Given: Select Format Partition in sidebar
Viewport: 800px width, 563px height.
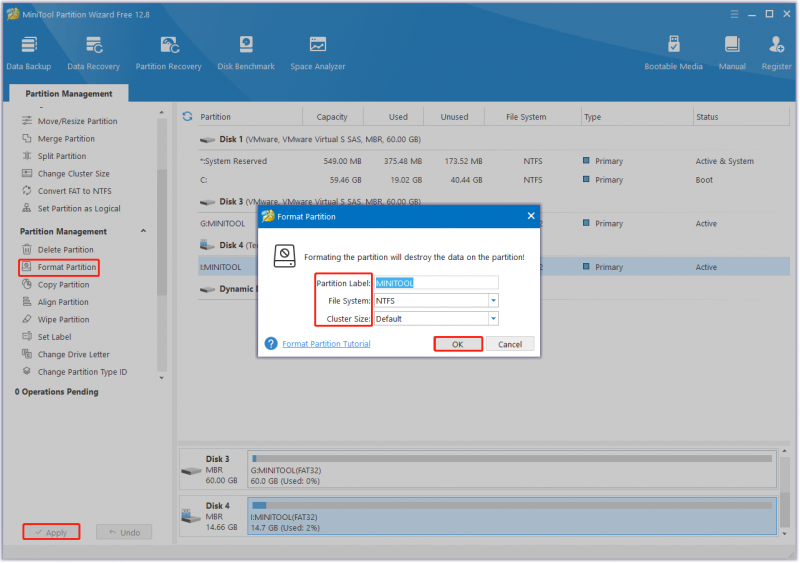Looking at the screenshot, I should click(x=59, y=267).
